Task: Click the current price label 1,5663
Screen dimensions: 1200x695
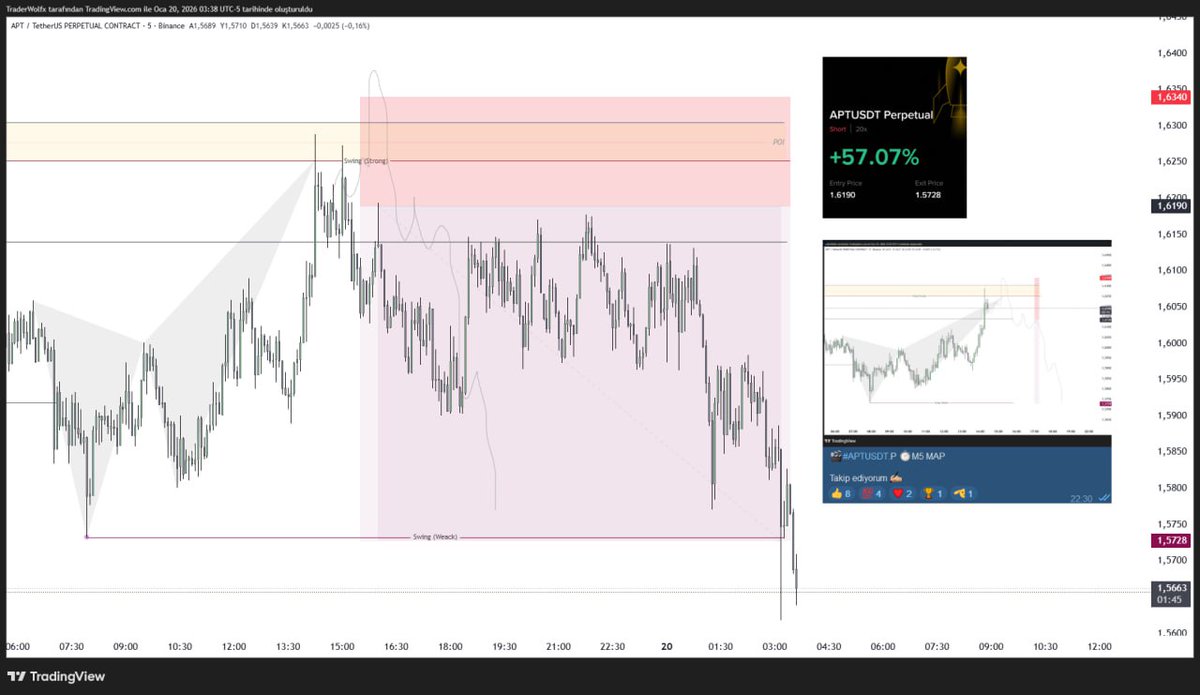Action: (x=1171, y=588)
